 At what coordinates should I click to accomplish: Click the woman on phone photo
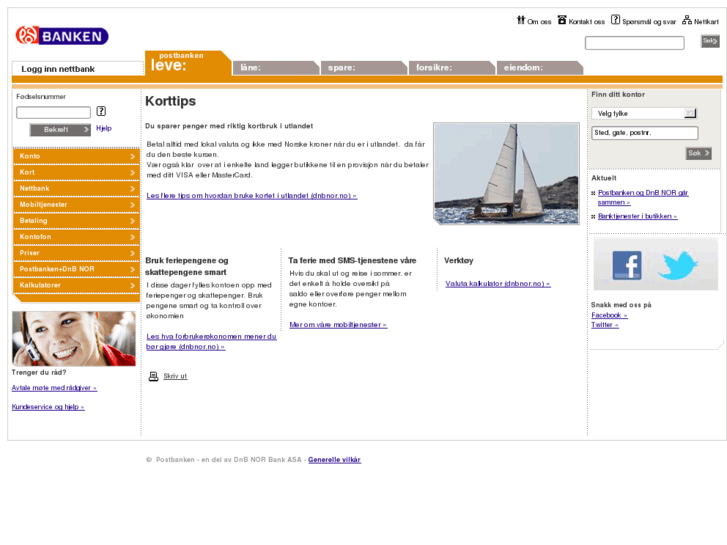74,339
